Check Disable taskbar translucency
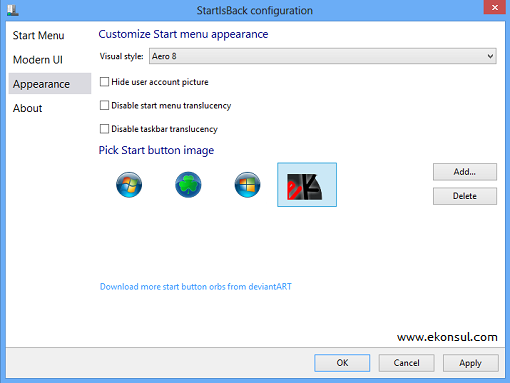The width and height of the screenshot is (510, 383). pos(104,129)
